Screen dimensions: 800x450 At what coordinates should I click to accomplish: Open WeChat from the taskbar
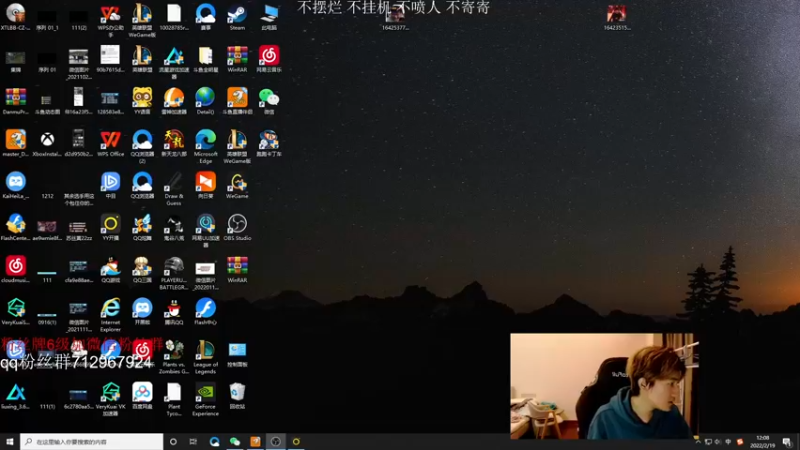(235, 442)
